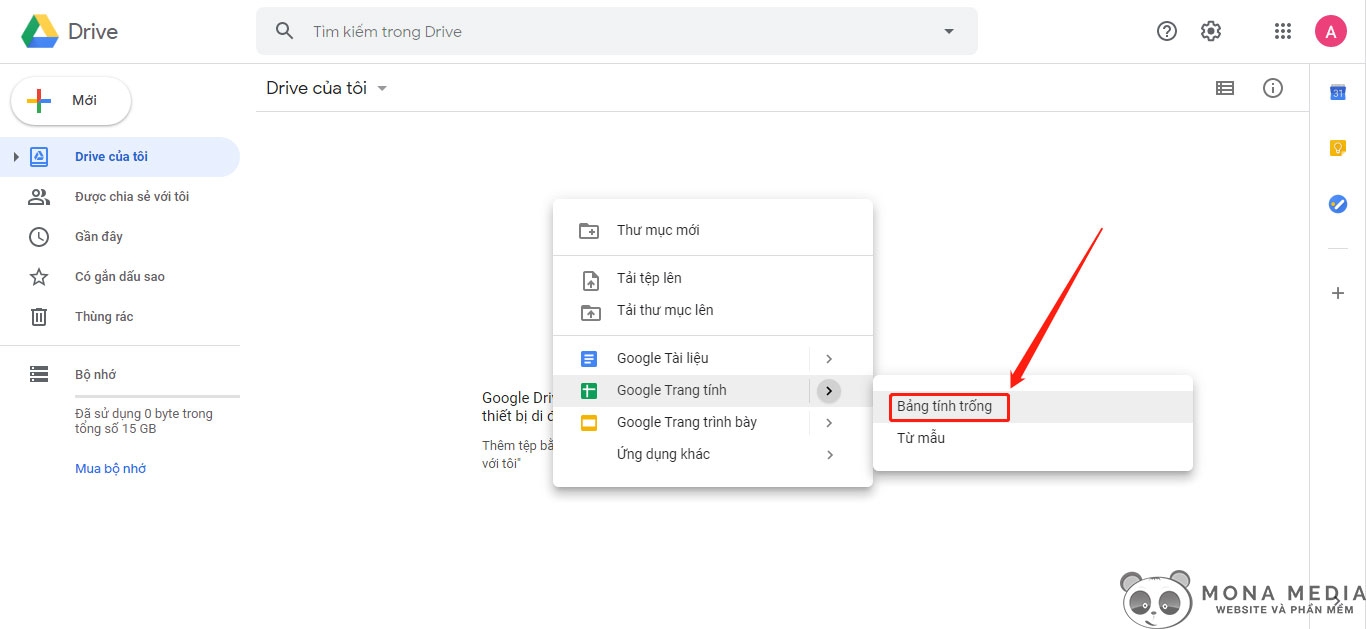Click the add-ons plus icon
This screenshot has height=629, width=1366.
pyautogui.click(x=1337, y=293)
